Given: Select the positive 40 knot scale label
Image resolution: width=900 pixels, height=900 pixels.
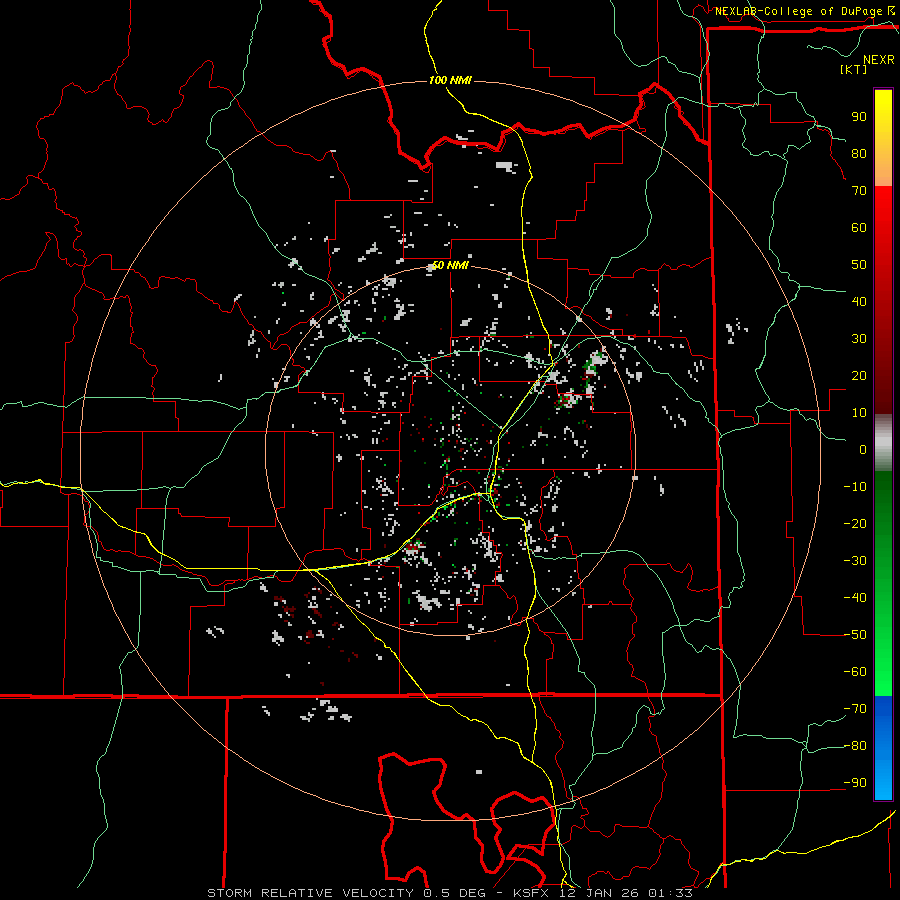Looking at the screenshot, I should coord(859,302).
